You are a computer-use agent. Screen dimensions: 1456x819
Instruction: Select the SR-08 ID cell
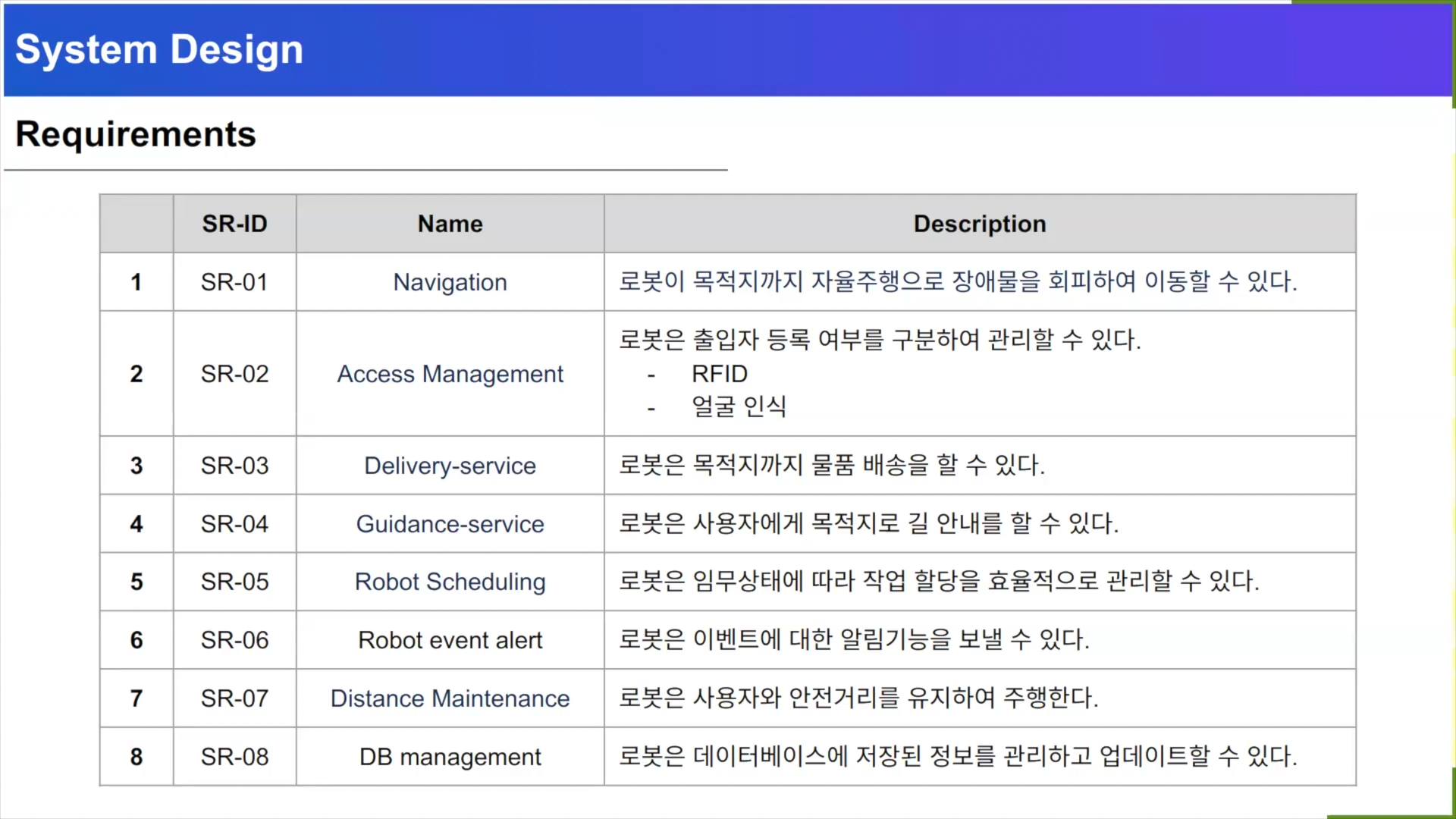point(234,757)
